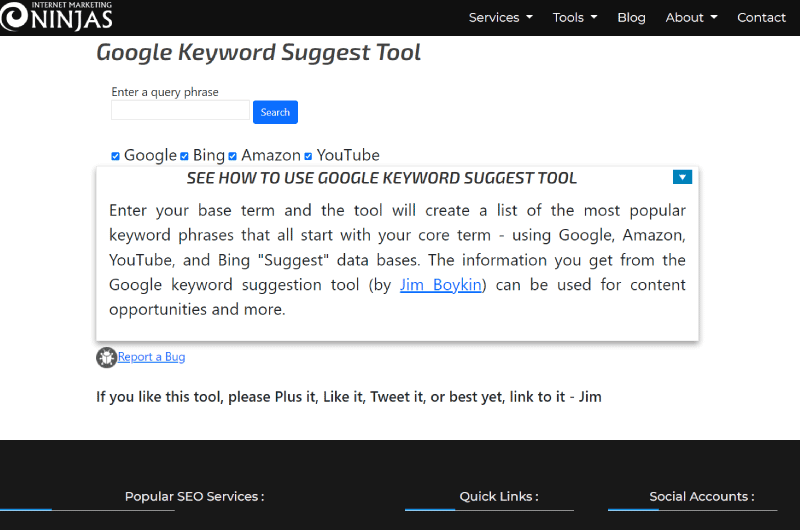Click the Internet Marketing Ninjas logo
800x530 pixels.
pyautogui.click(x=56, y=16)
